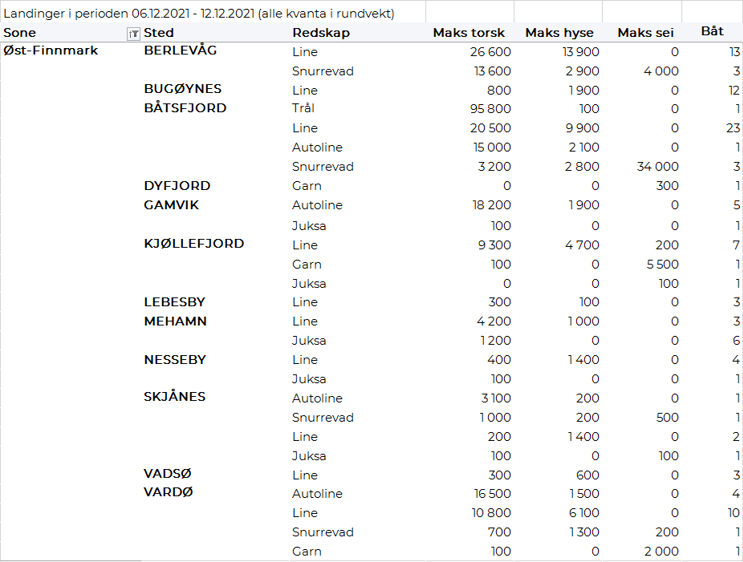Select the SKJÅNES place cell

point(175,397)
